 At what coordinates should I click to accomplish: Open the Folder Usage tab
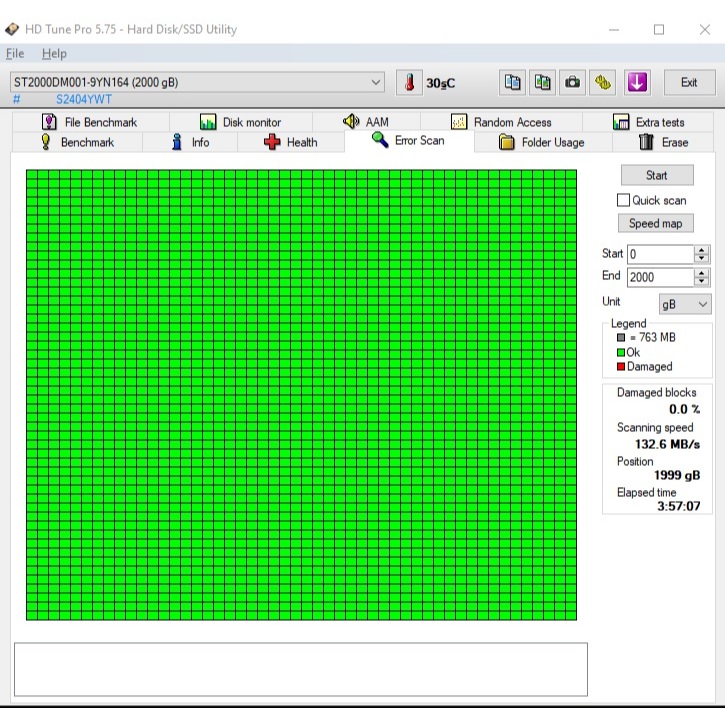[541, 142]
